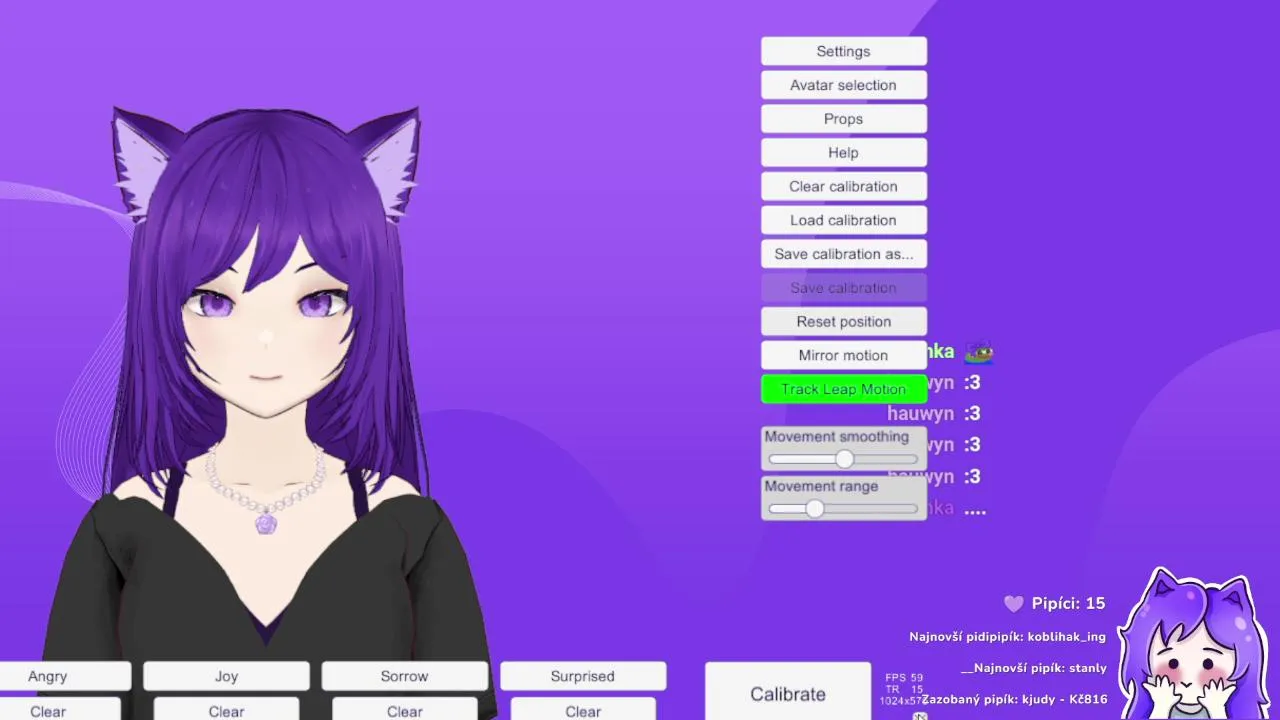Click 'Zazobaný pipík: kjudy - Kč816' text

[x=1014, y=699]
